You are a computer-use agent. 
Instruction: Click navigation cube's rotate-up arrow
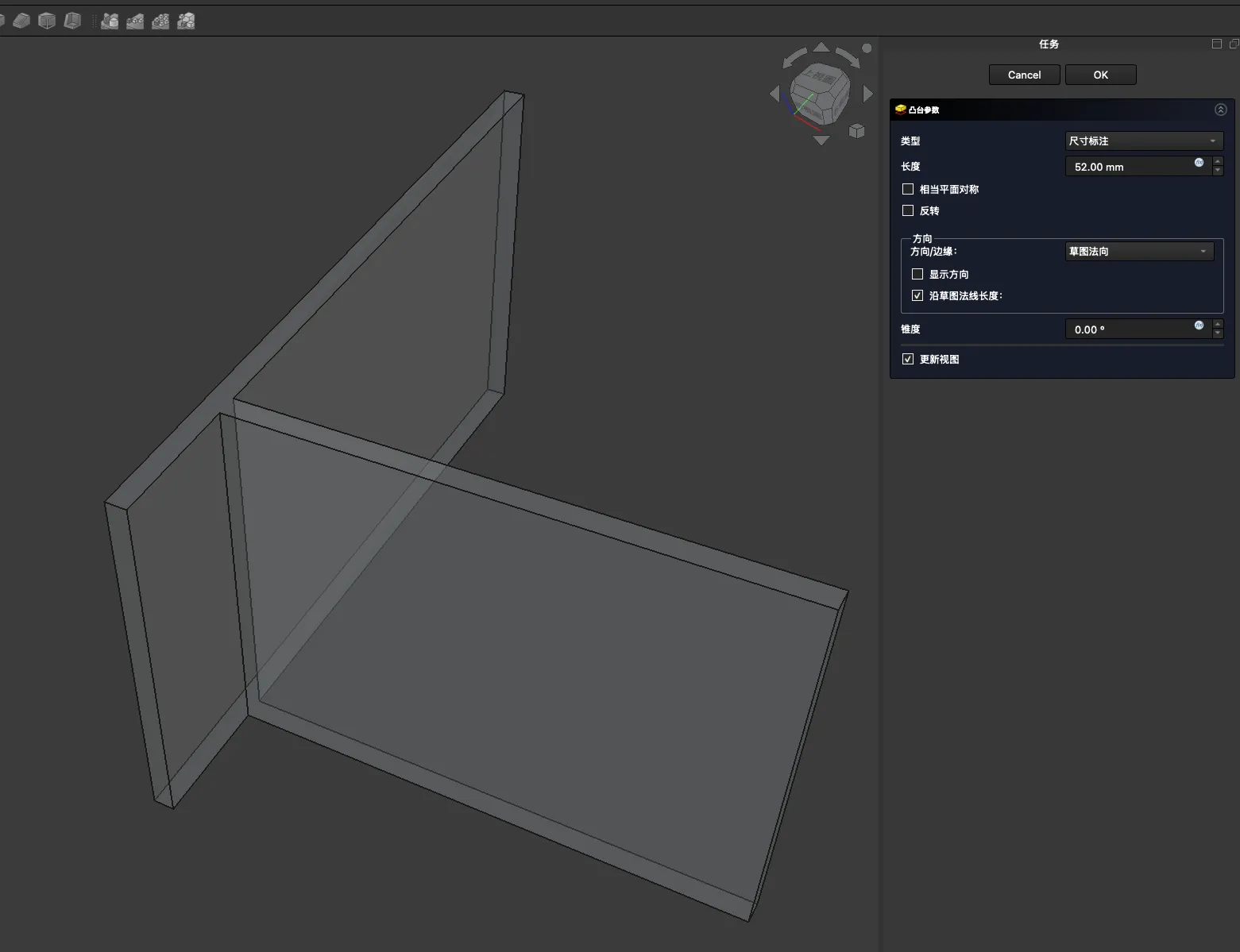click(x=821, y=48)
